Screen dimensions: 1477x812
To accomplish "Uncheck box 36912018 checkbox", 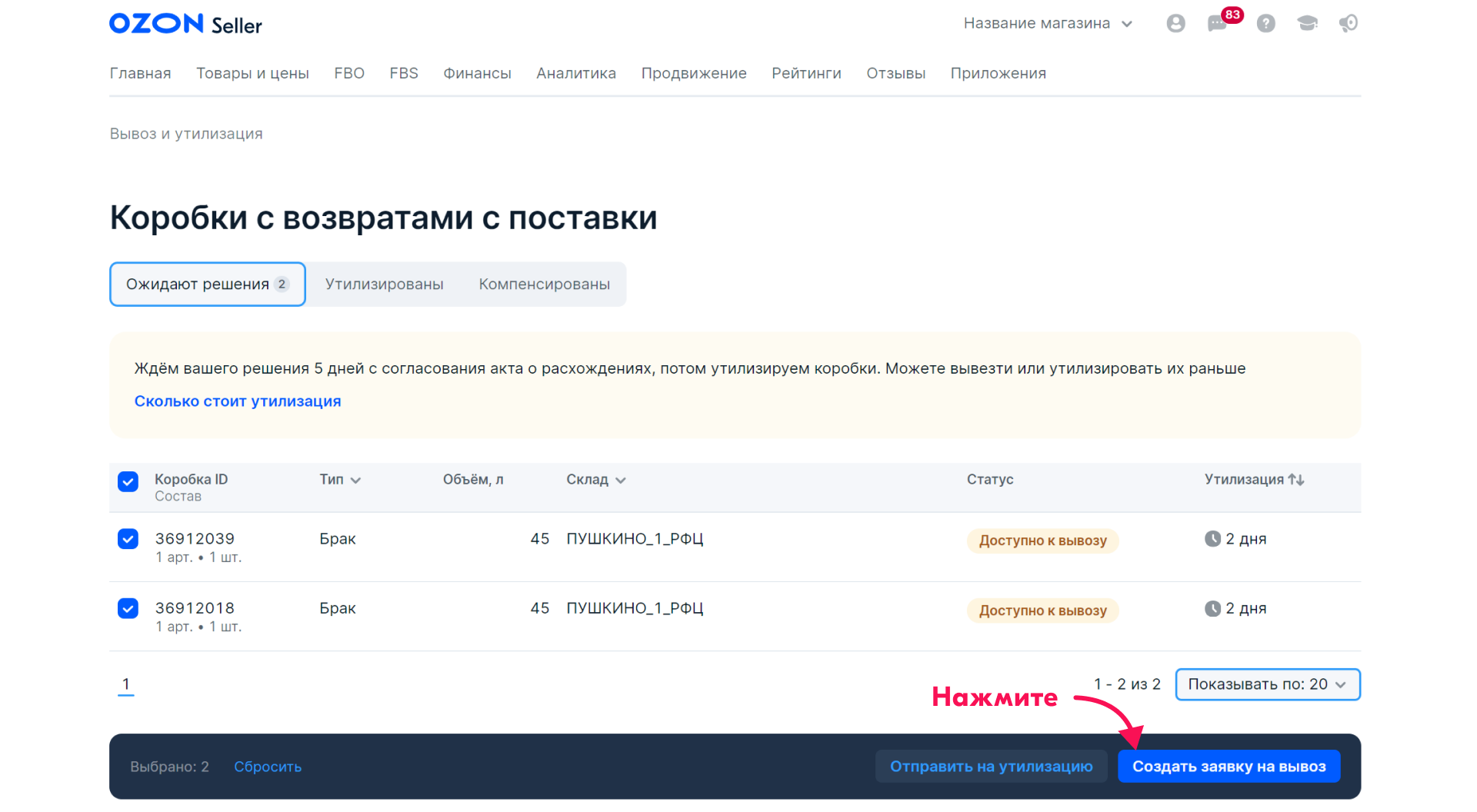I will [128, 608].
